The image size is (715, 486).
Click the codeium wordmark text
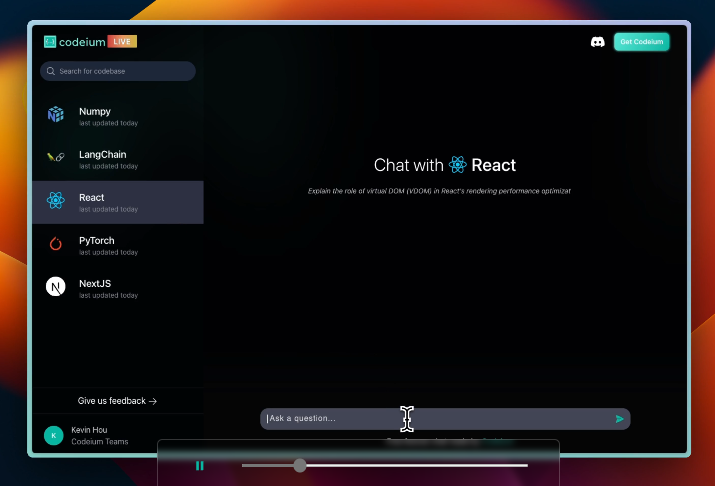82,42
